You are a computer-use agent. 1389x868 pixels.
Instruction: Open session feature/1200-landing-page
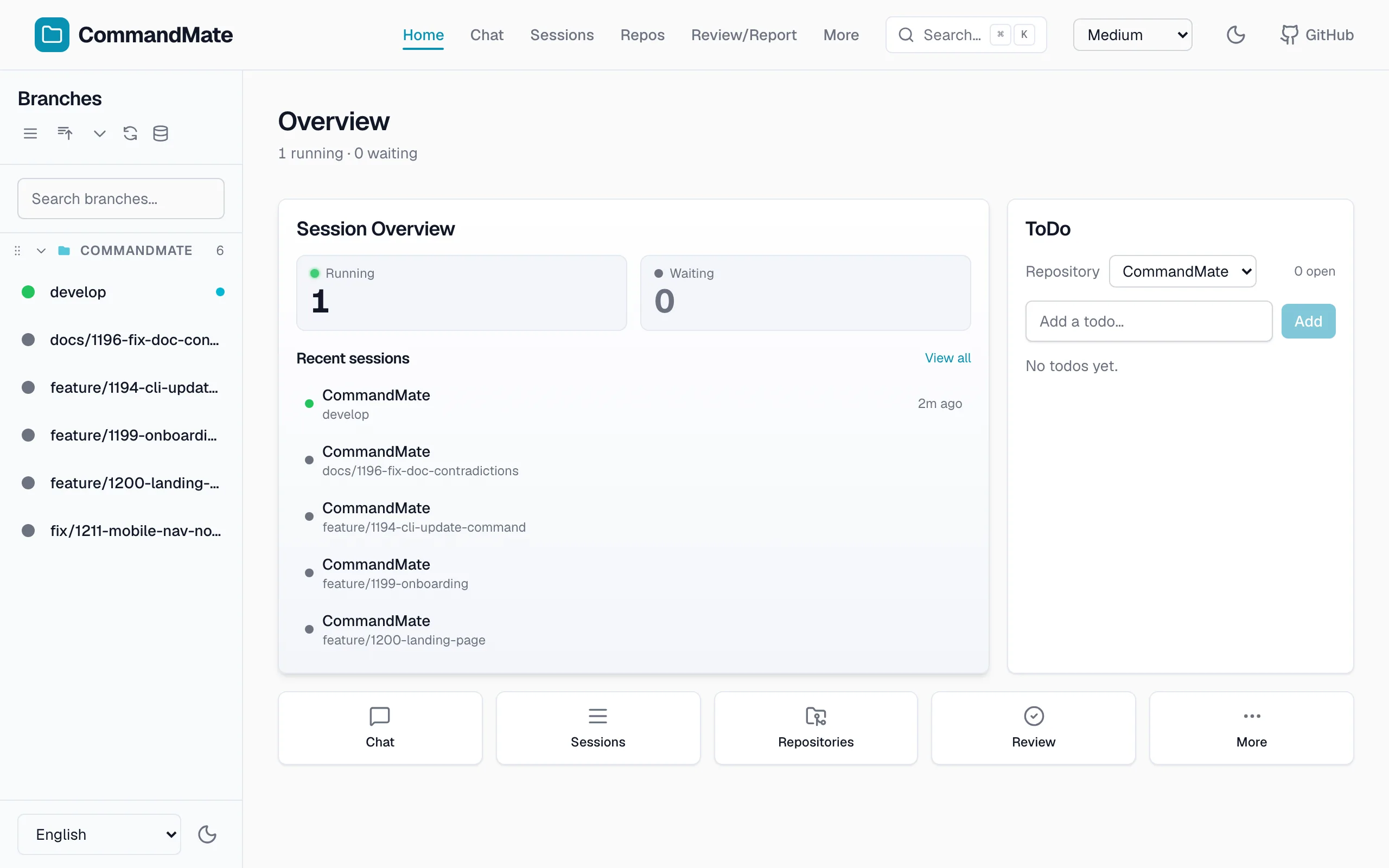point(634,629)
